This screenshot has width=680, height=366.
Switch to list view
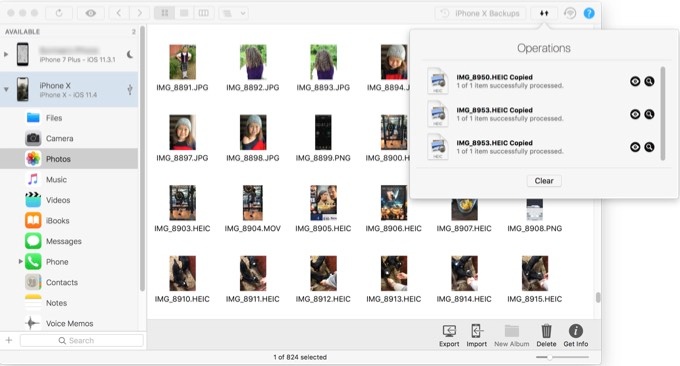[184, 13]
